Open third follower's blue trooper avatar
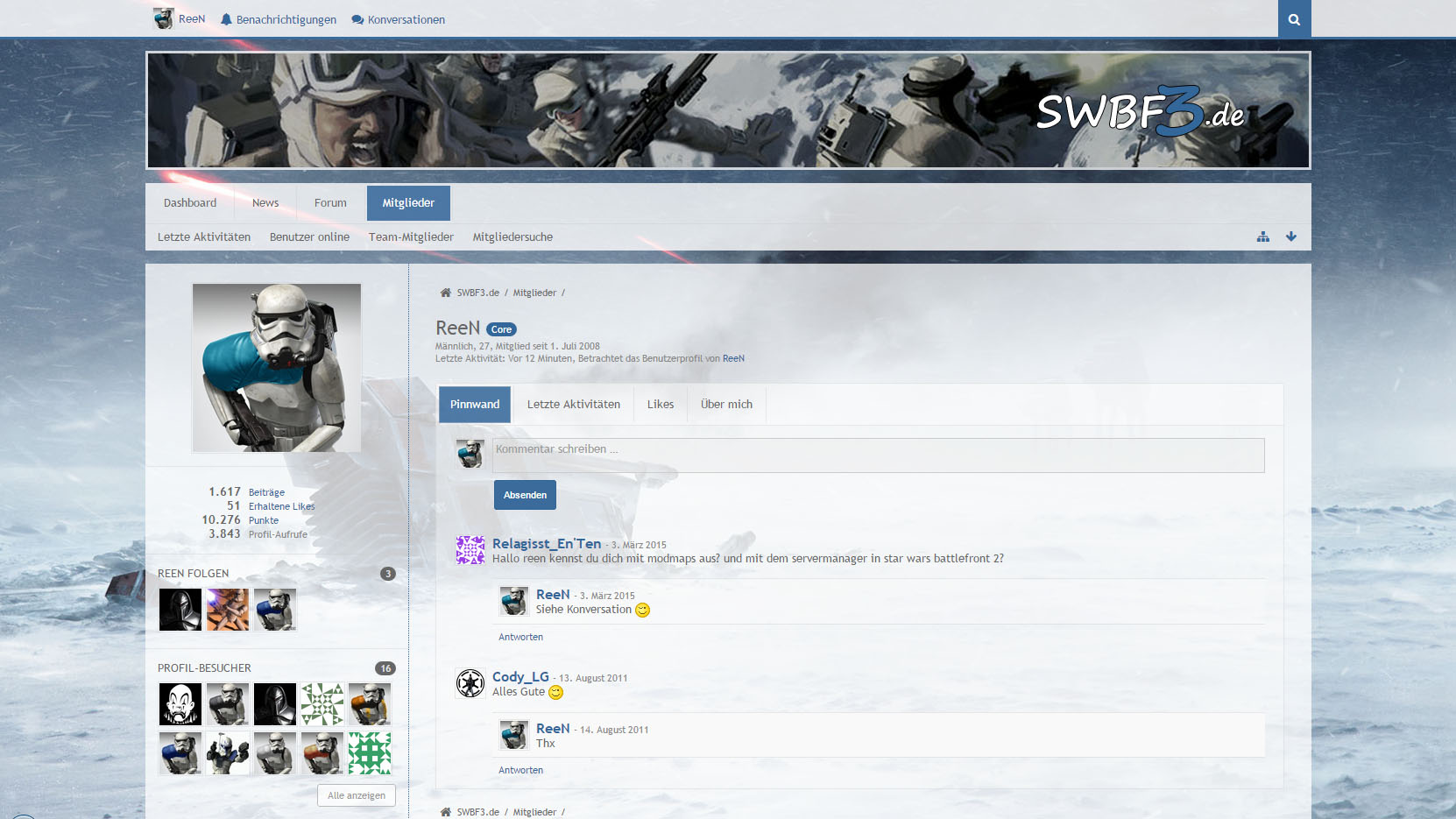The height and width of the screenshot is (819, 1456). (275, 610)
